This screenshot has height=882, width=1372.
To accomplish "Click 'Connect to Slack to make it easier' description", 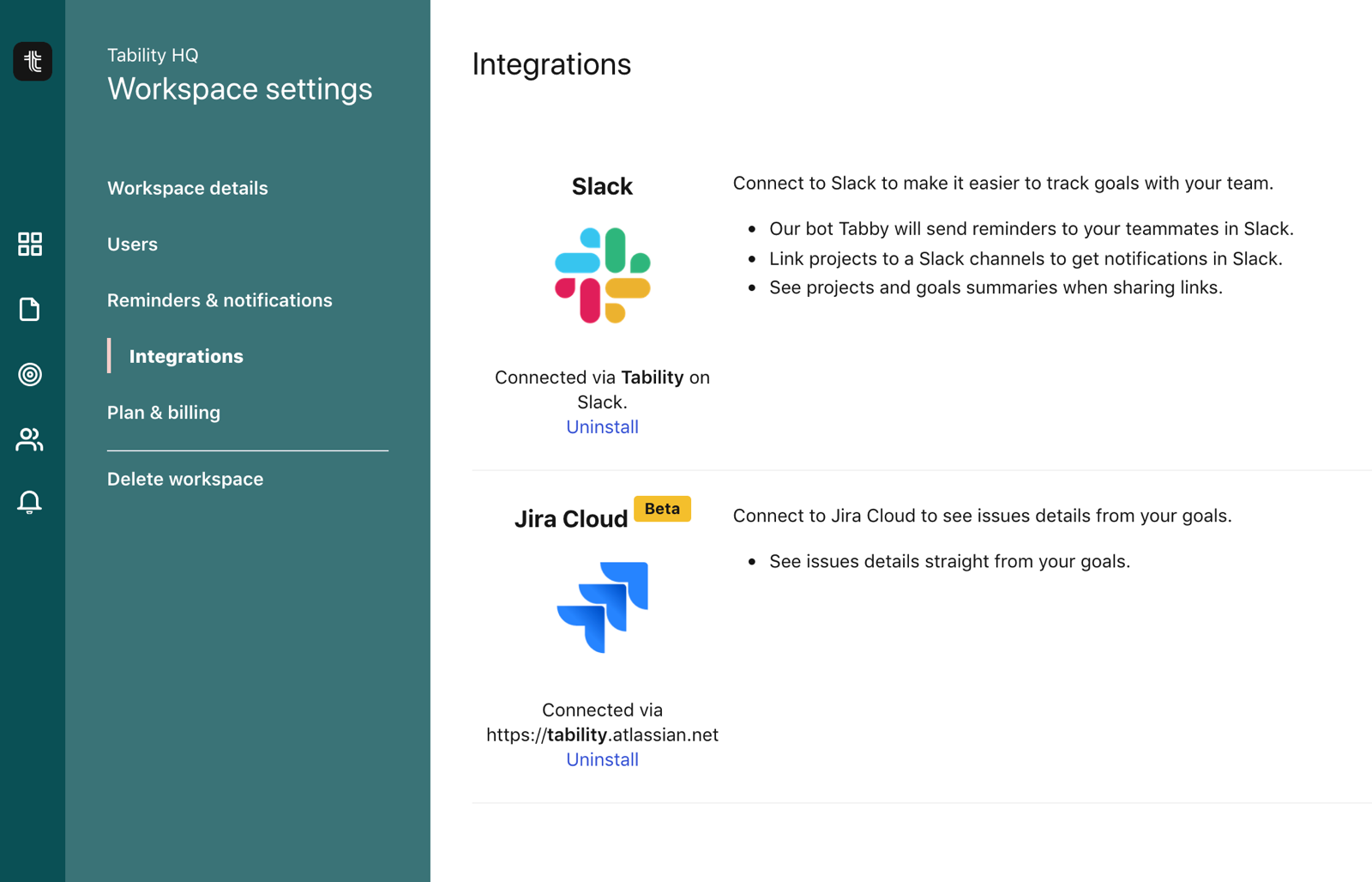I will (x=1003, y=184).
